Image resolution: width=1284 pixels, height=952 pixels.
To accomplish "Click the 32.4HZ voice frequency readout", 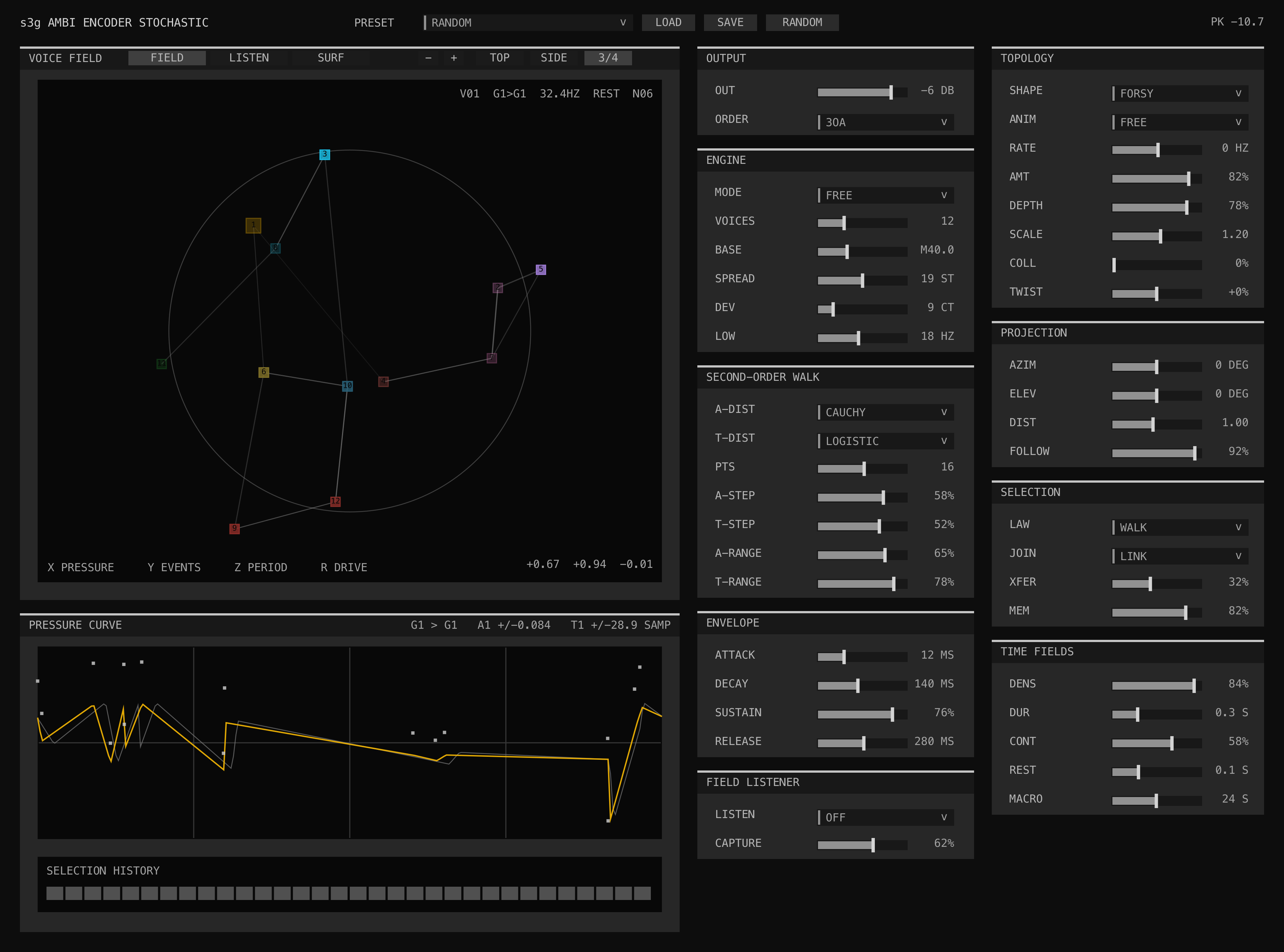I will coord(560,93).
